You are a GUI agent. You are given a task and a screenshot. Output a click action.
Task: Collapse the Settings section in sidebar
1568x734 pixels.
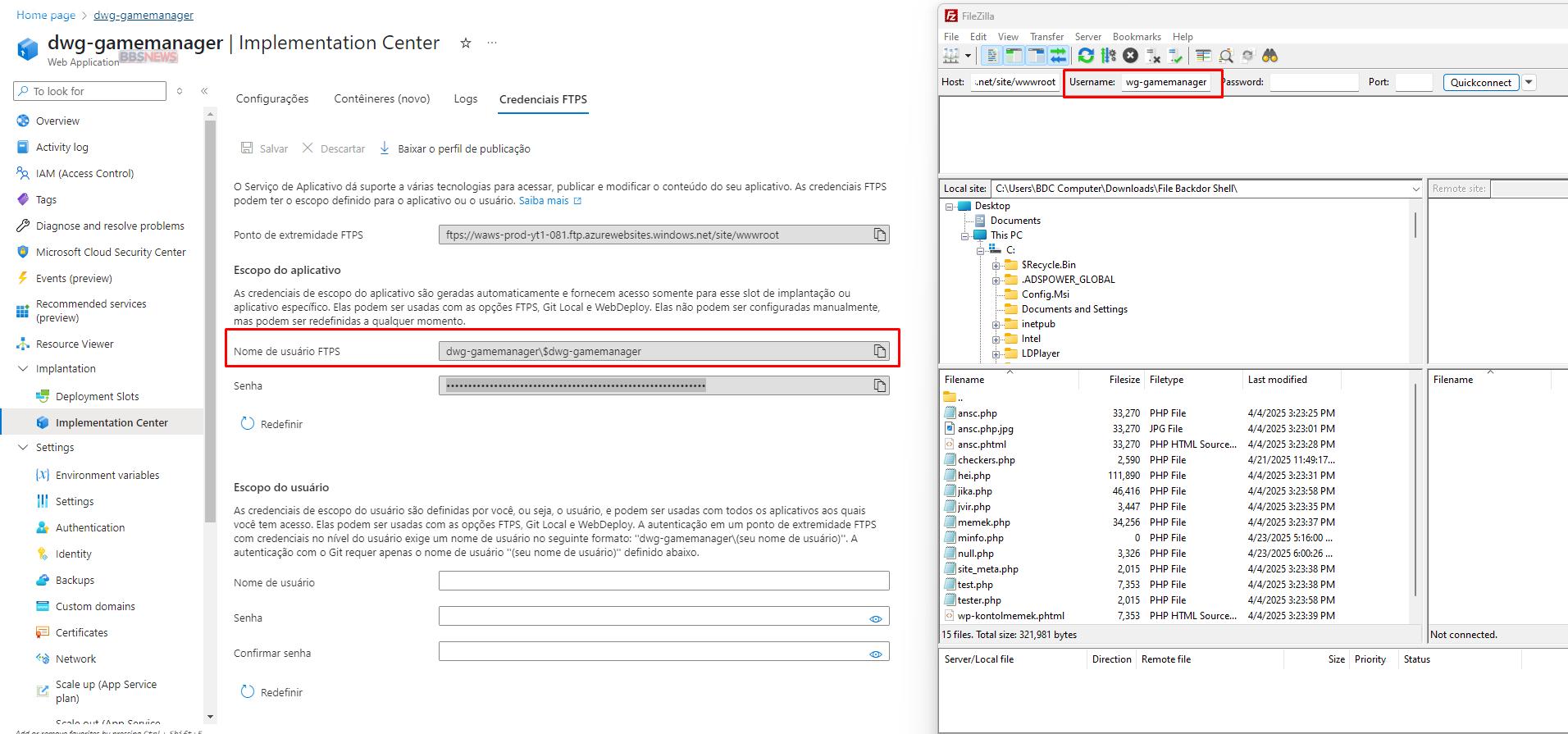[23, 448]
